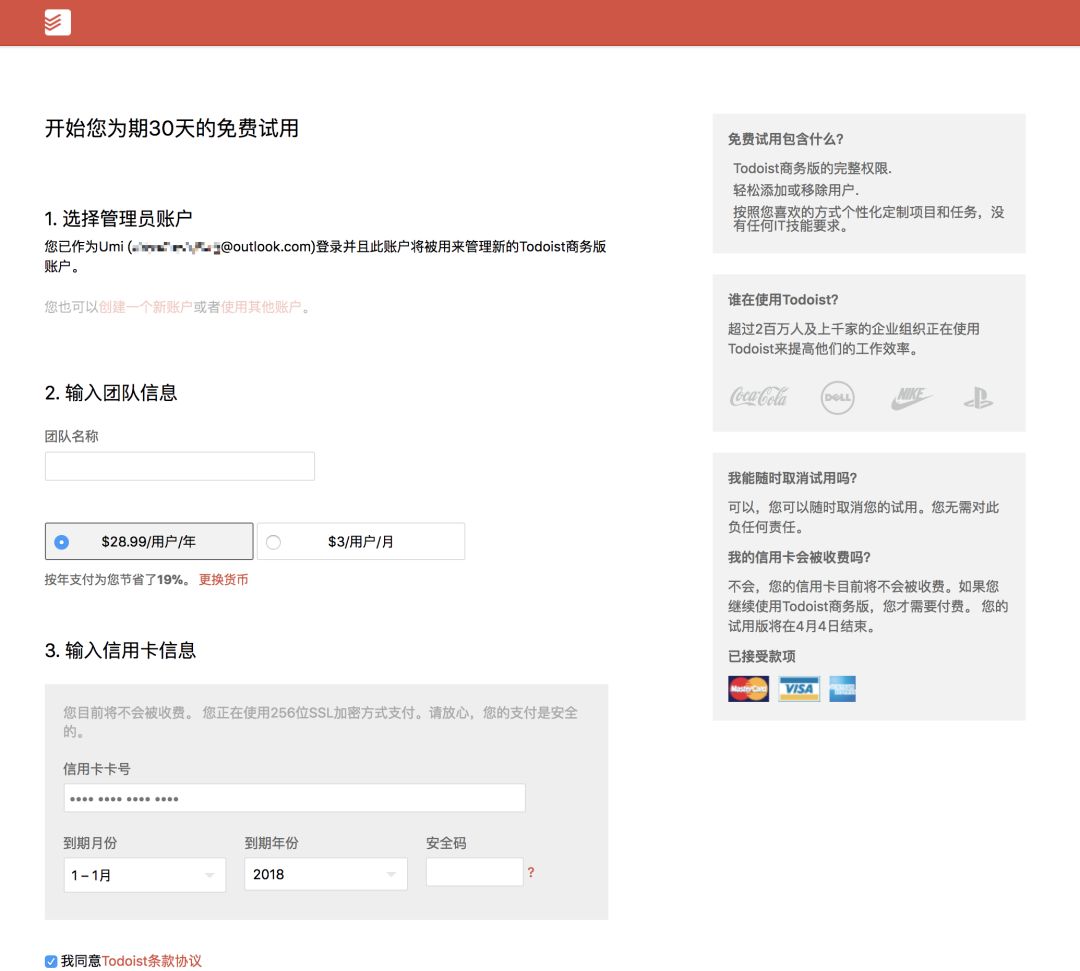
Task: Click the text Todoist商务版的完整权限.
Action: (812, 168)
